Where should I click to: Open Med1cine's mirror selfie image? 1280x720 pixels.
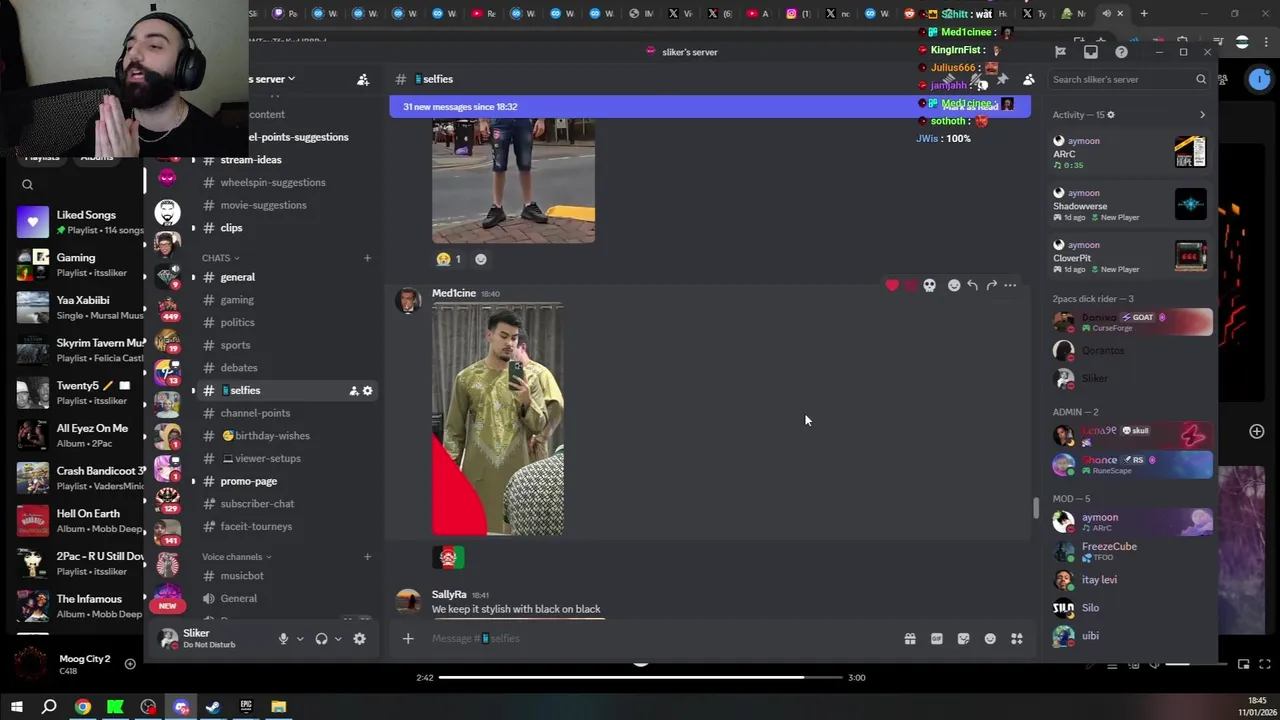[x=498, y=419]
